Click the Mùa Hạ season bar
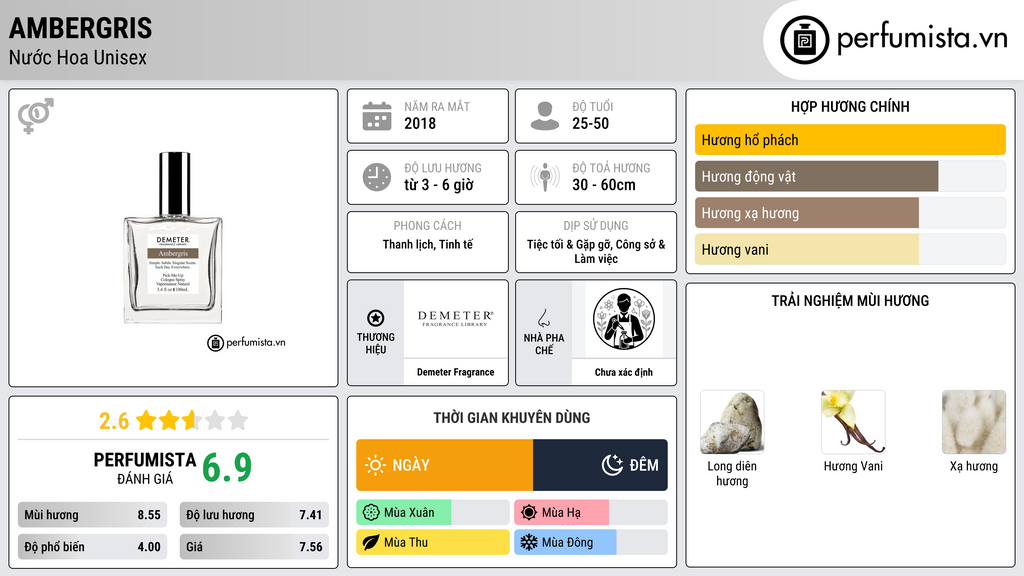The height and width of the screenshot is (576, 1024). (x=590, y=513)
